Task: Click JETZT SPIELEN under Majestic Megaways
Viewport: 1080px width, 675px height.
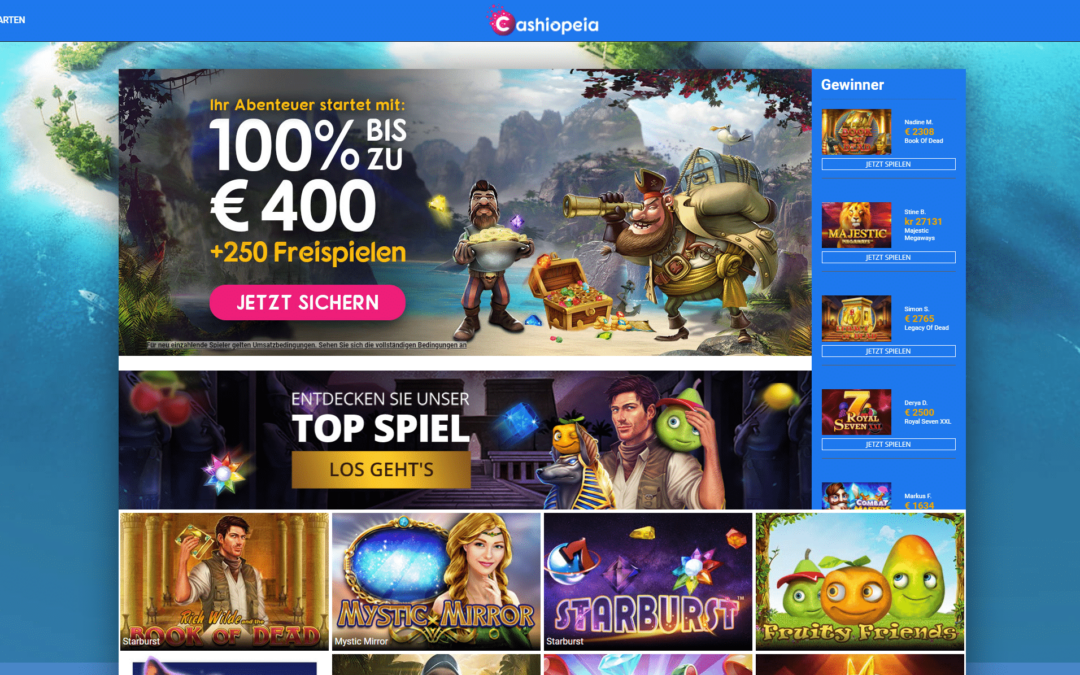Action: pyautogui.click(x=889, y=257)
